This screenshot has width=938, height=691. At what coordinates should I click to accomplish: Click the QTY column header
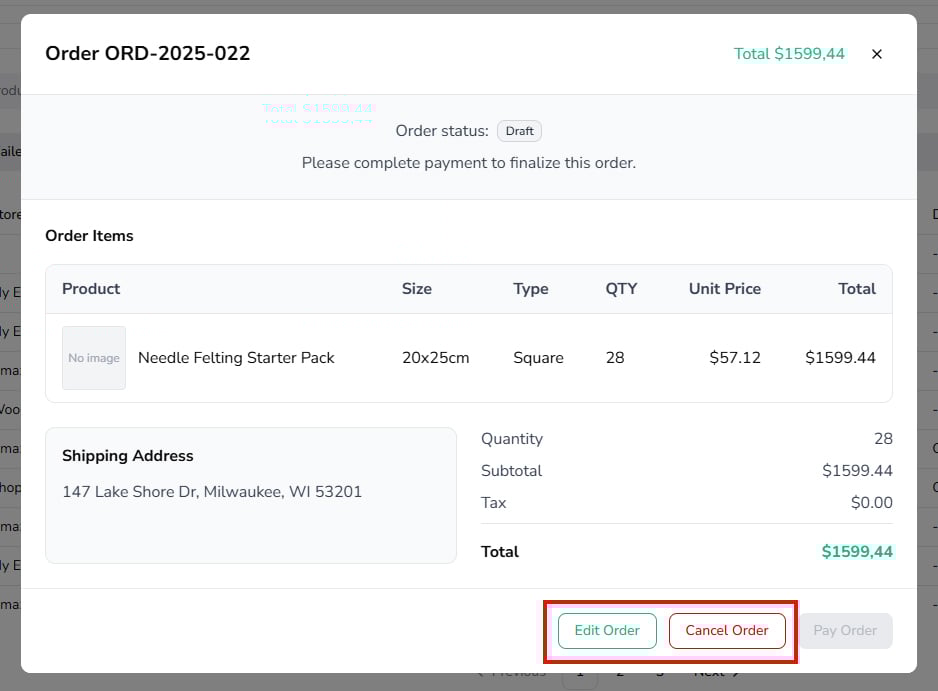click(x=621, y=289)
